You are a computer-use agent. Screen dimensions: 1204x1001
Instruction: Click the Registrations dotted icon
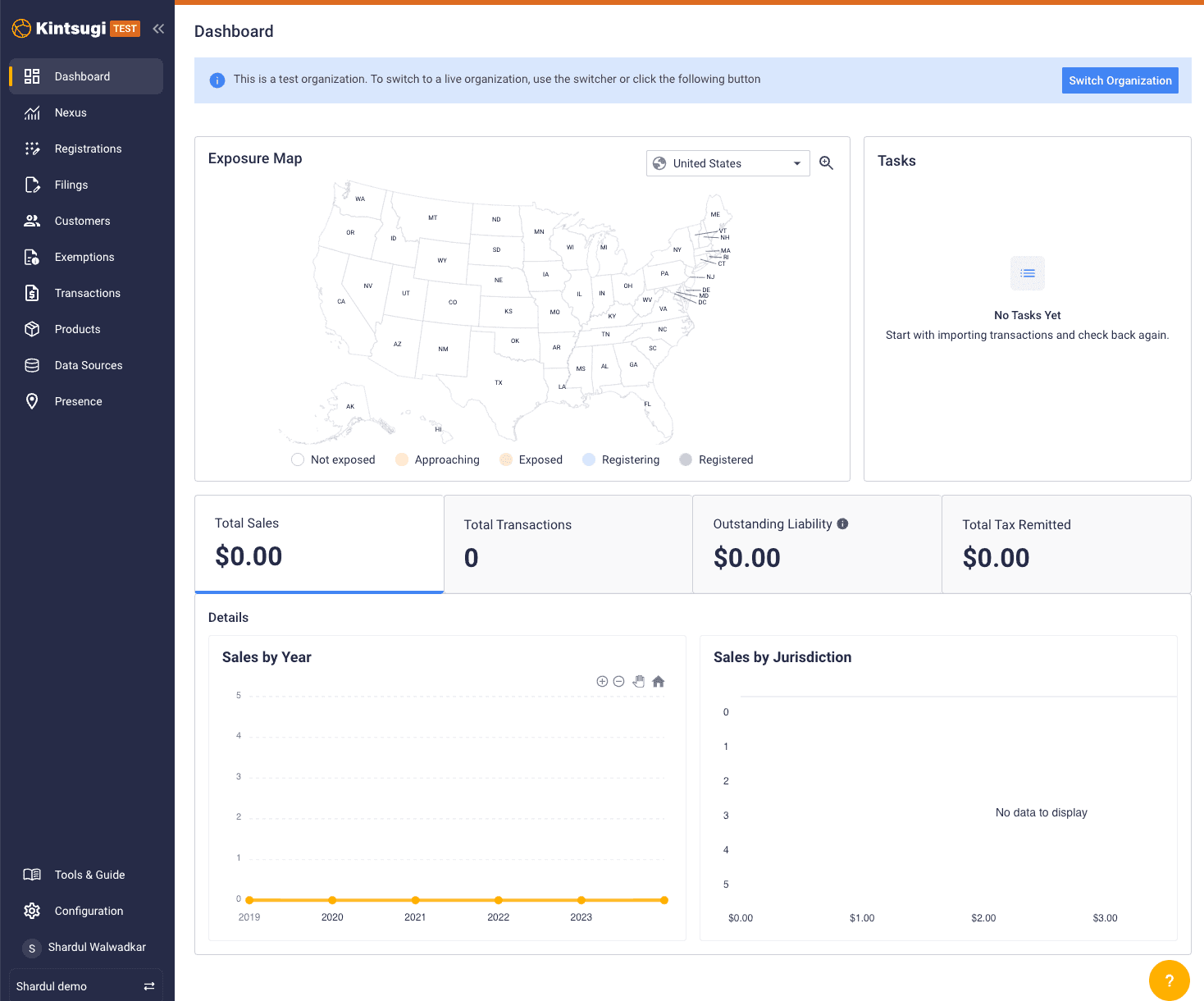pyautogui.click(x=32, y=149)
